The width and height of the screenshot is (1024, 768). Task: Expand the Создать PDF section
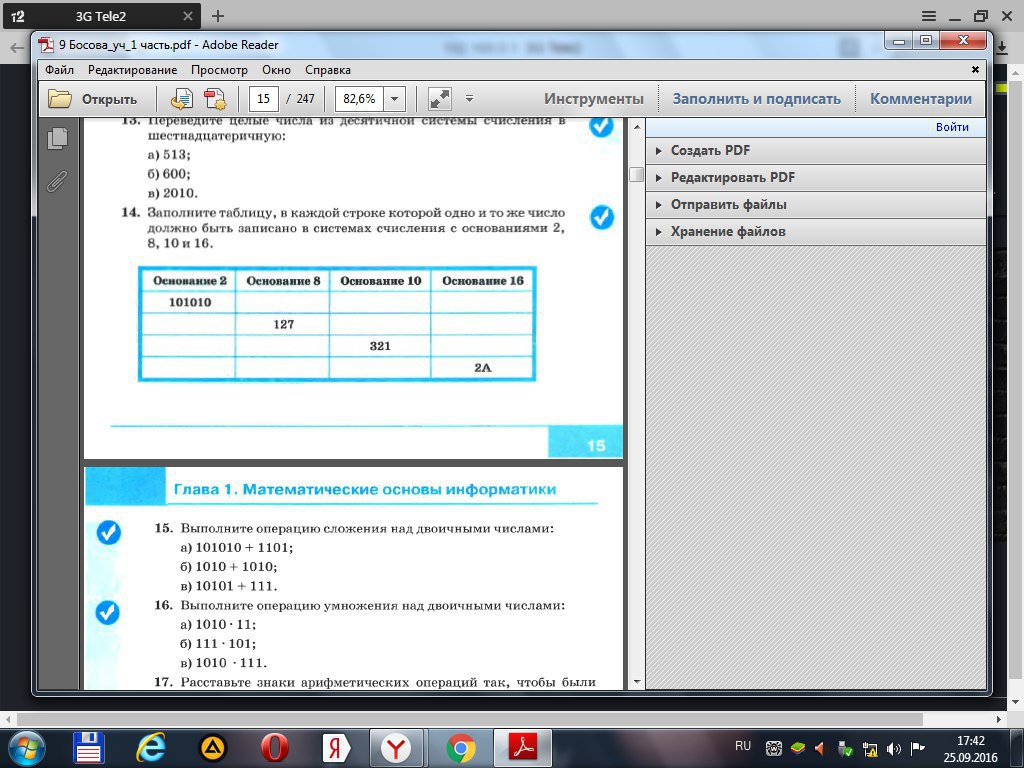816,150
